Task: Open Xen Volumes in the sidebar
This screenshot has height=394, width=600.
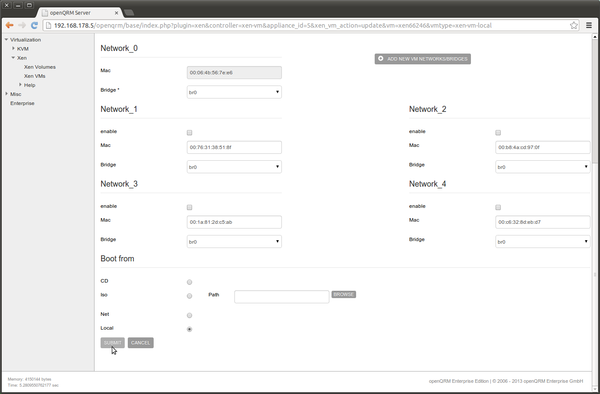Action: click(40, 67)
